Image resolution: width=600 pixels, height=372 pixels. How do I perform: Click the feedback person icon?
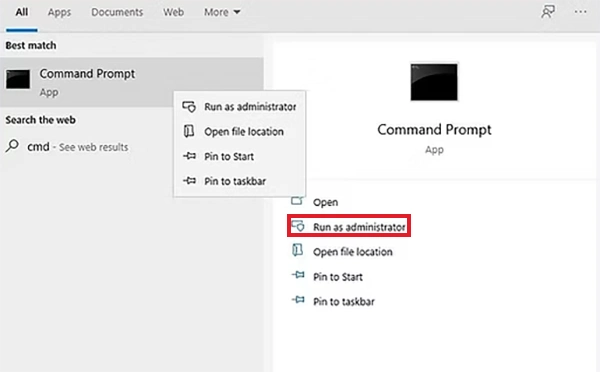pyautogui.click(x=548, y=12)
